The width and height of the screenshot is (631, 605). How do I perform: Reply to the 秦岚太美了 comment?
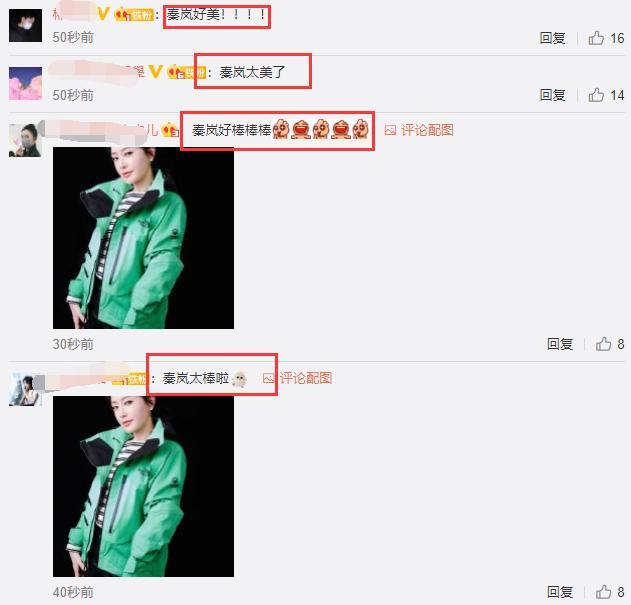[552, 95]
